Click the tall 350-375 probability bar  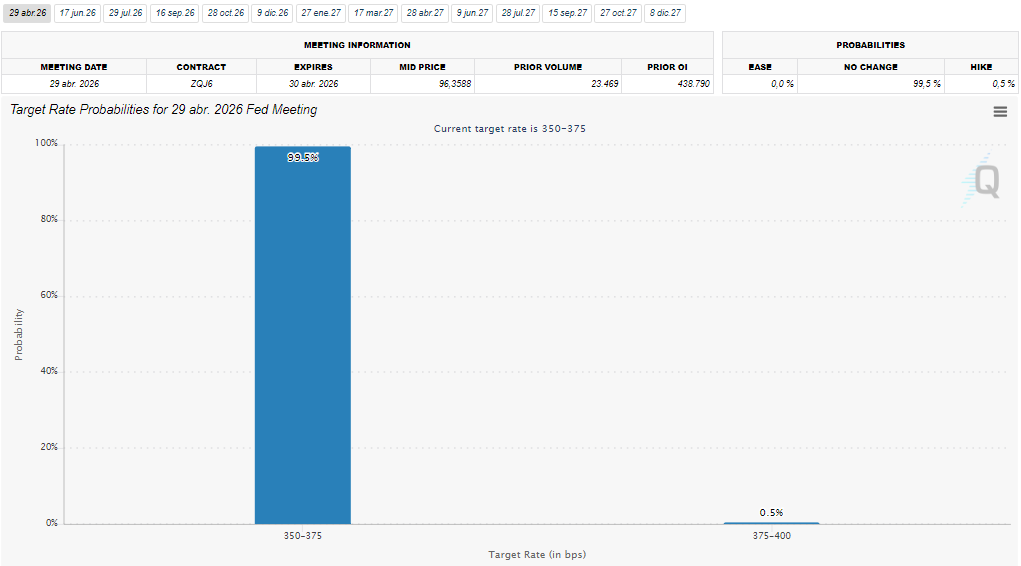303,335
